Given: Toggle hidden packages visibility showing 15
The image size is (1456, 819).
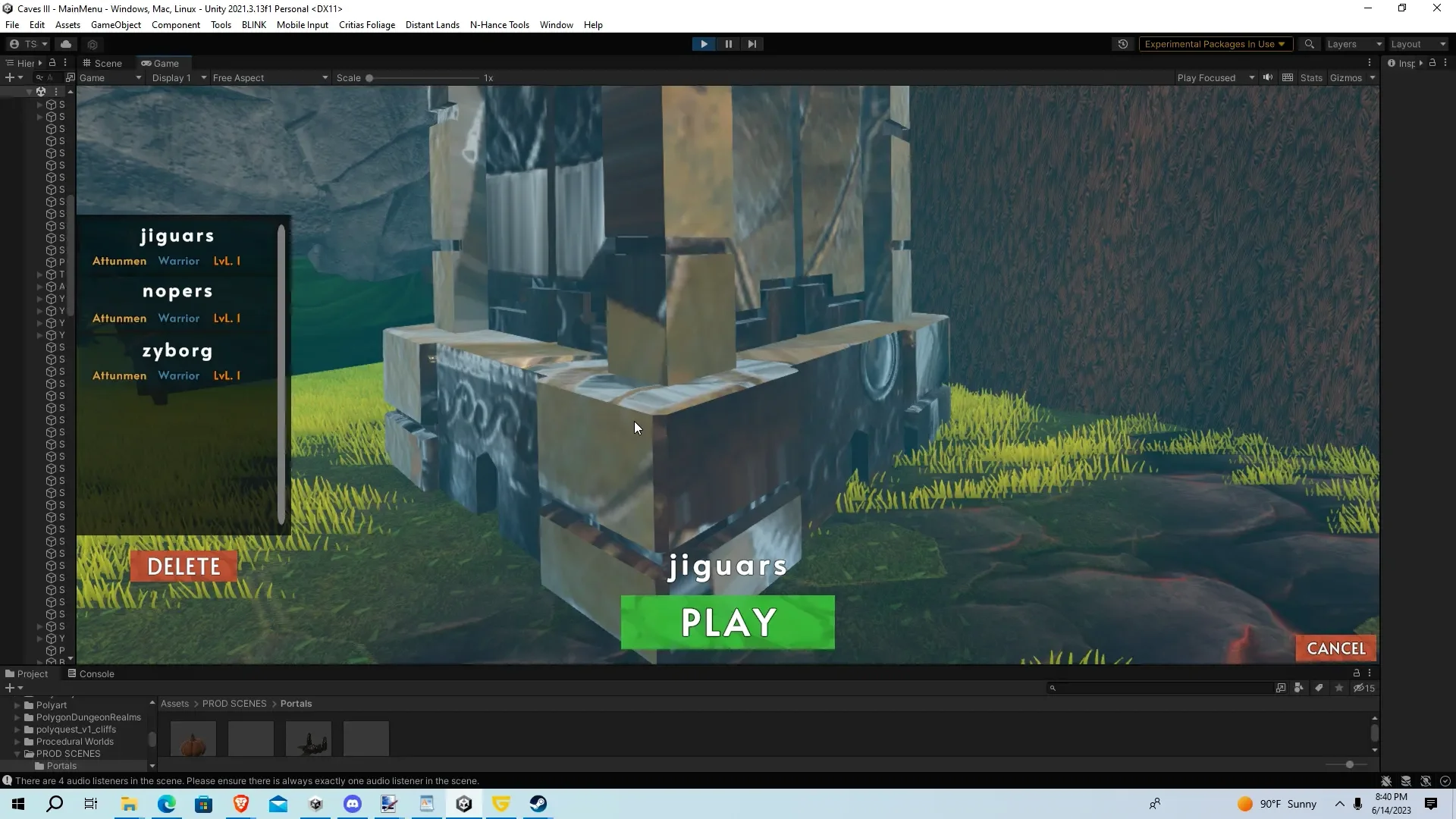Looking at the screenshot, I should pos(1363,688).
